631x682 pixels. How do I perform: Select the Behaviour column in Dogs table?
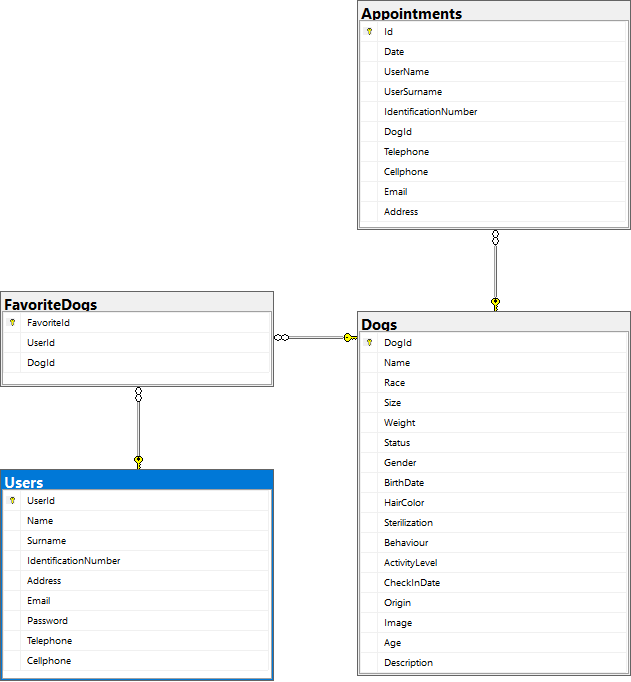tap(493, 542)
